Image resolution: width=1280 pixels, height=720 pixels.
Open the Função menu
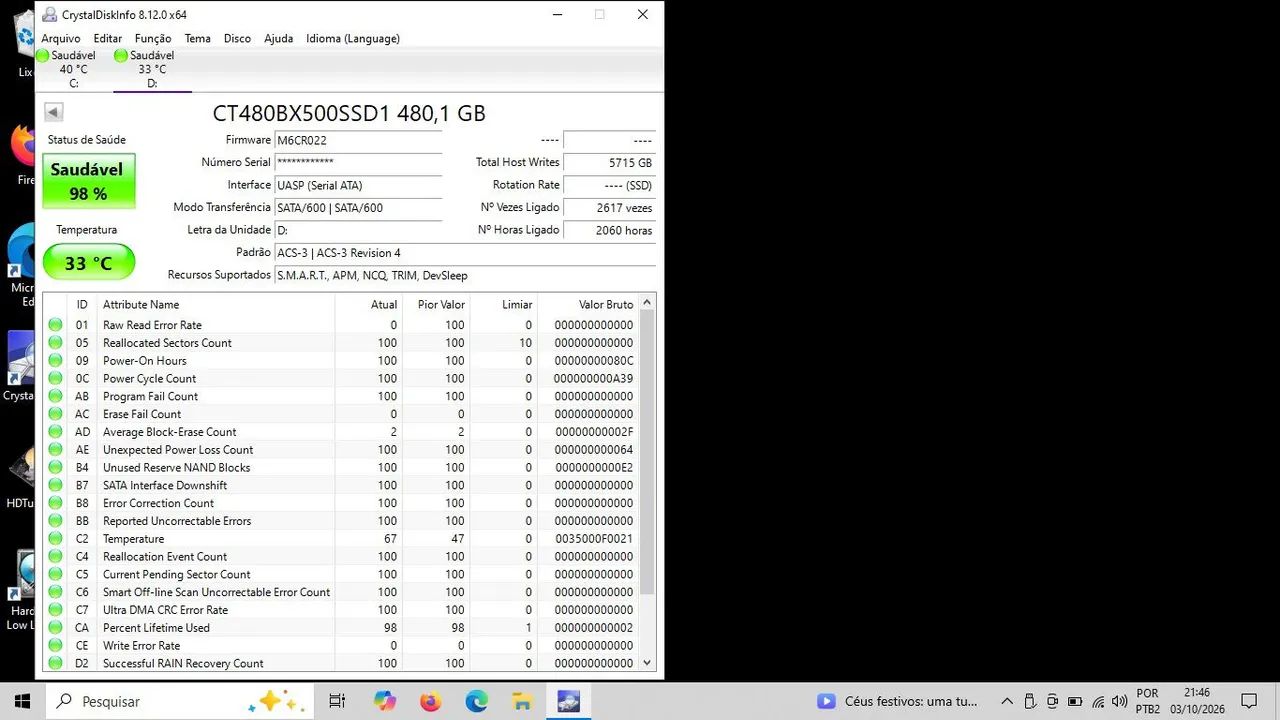(x=153, y=38)
